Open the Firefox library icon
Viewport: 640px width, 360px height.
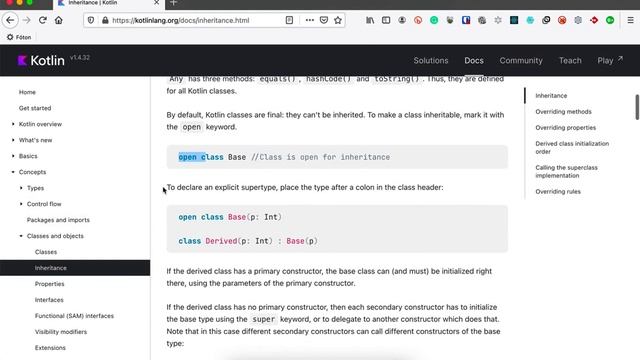tap(370, 20)
